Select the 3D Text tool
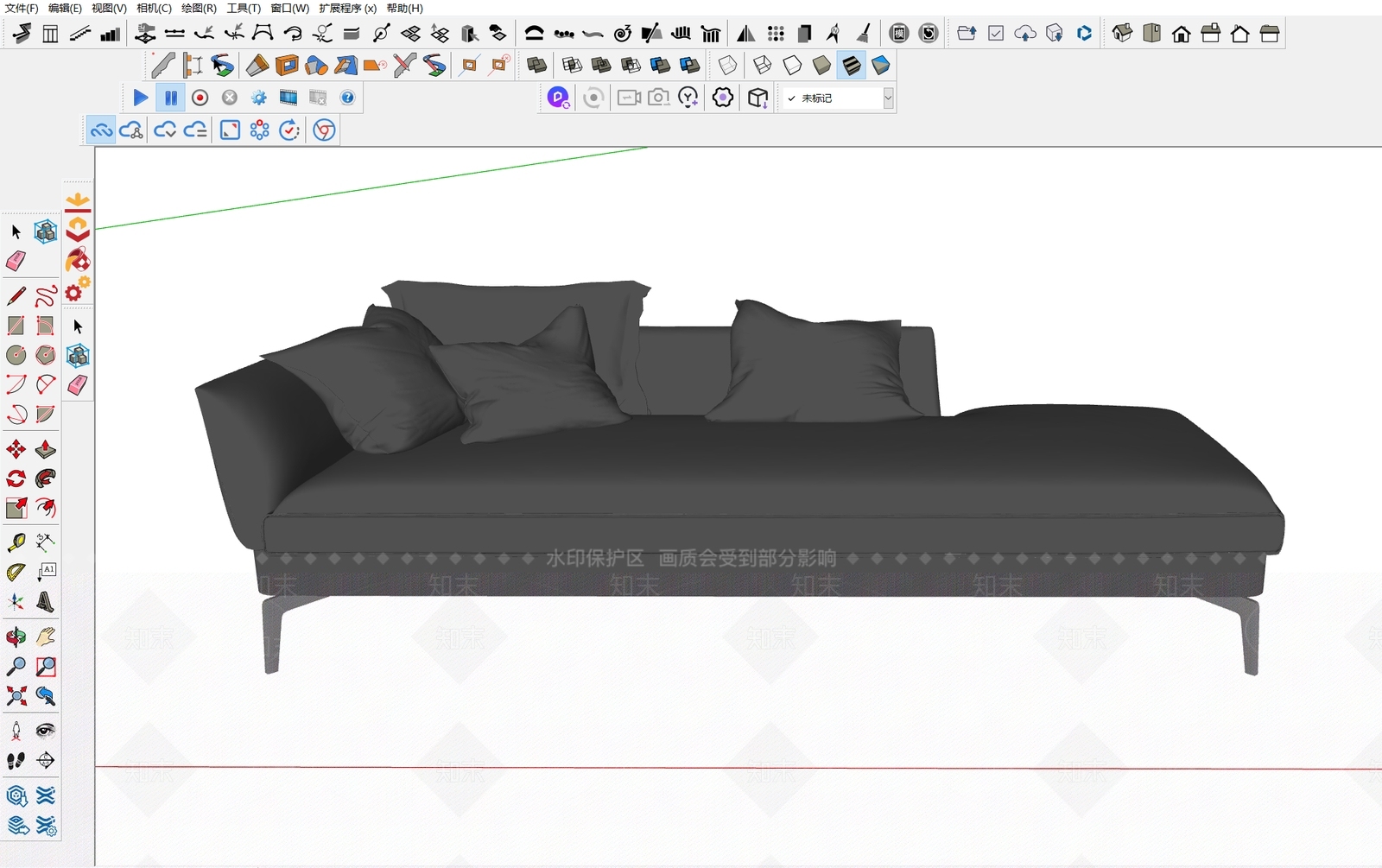The height and width of the screenshot is (868, 1382). click(46, 601)
